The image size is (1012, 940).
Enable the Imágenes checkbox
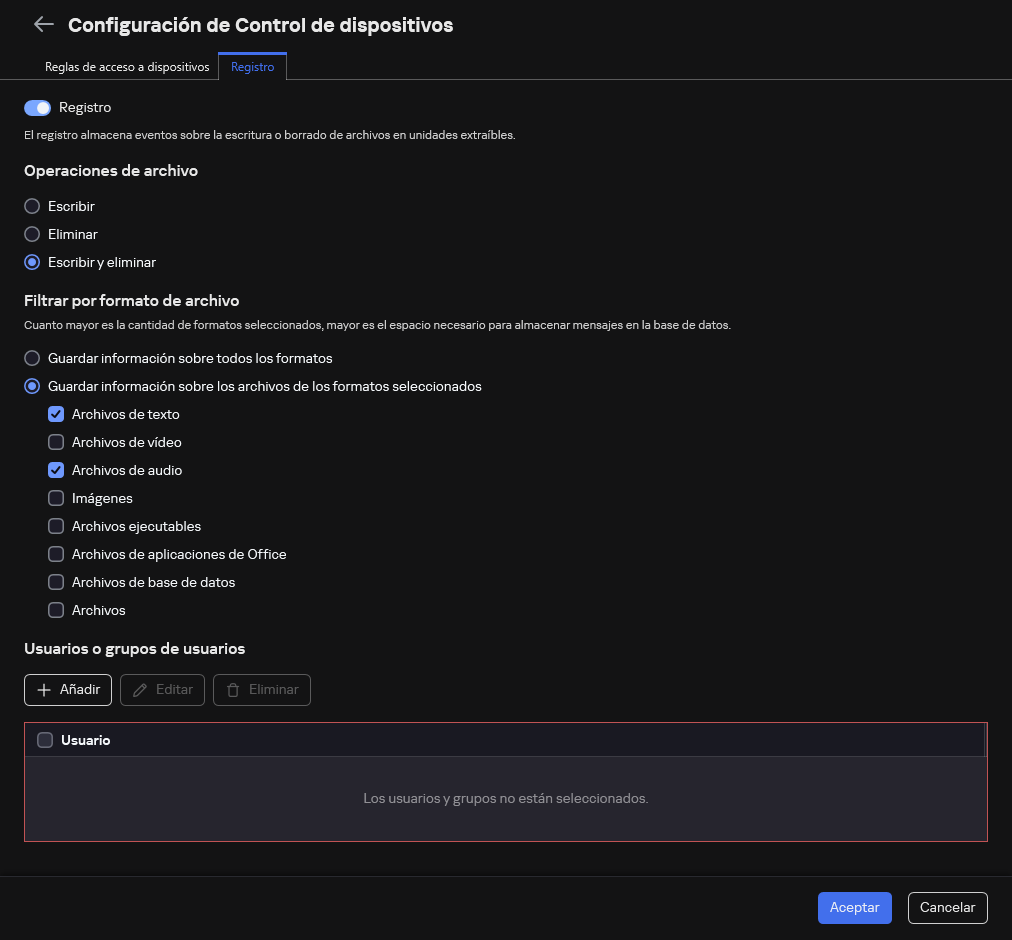coord(56,498)
